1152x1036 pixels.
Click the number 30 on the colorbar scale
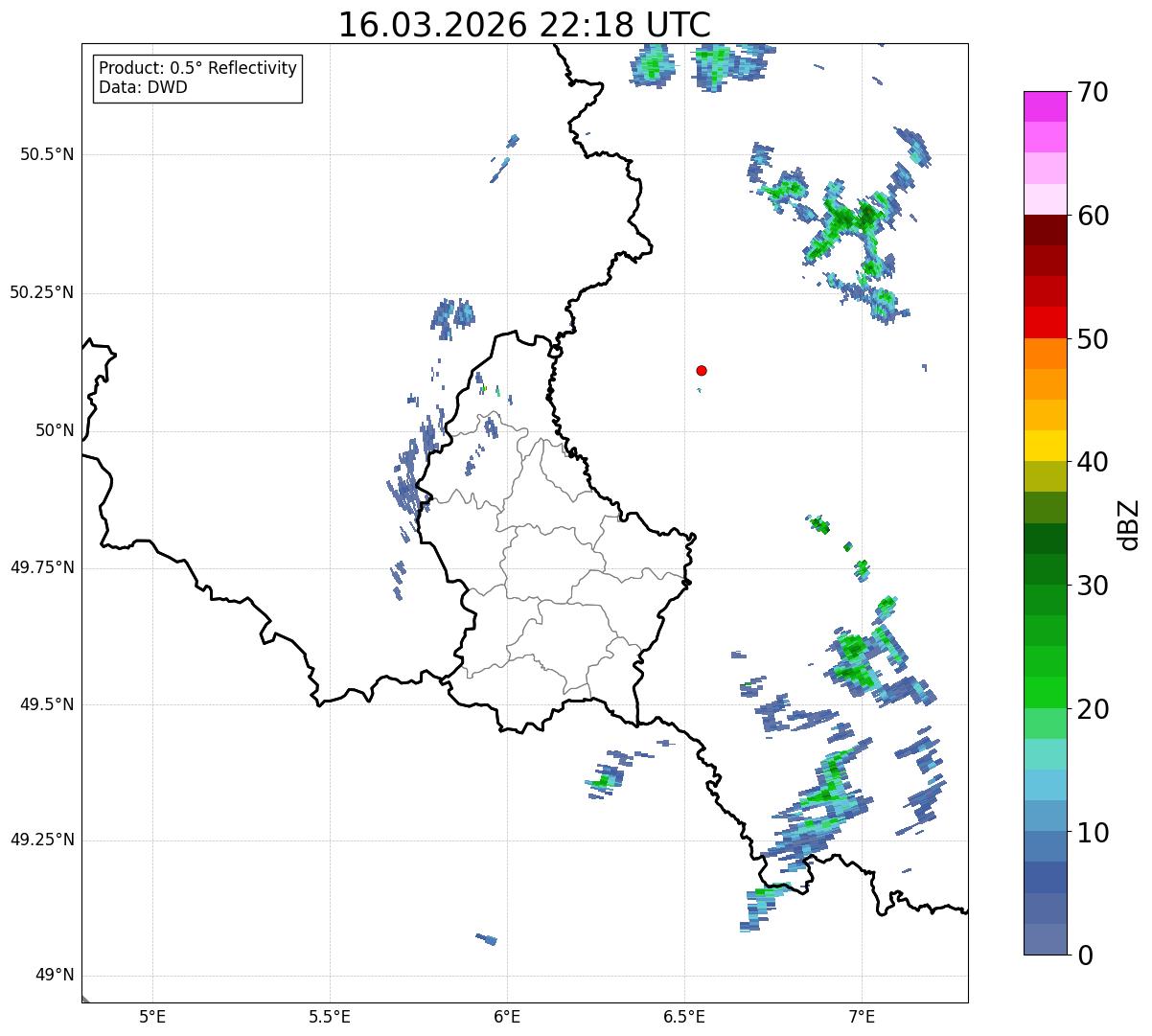pyautogui.click(x=1093, y=586)
